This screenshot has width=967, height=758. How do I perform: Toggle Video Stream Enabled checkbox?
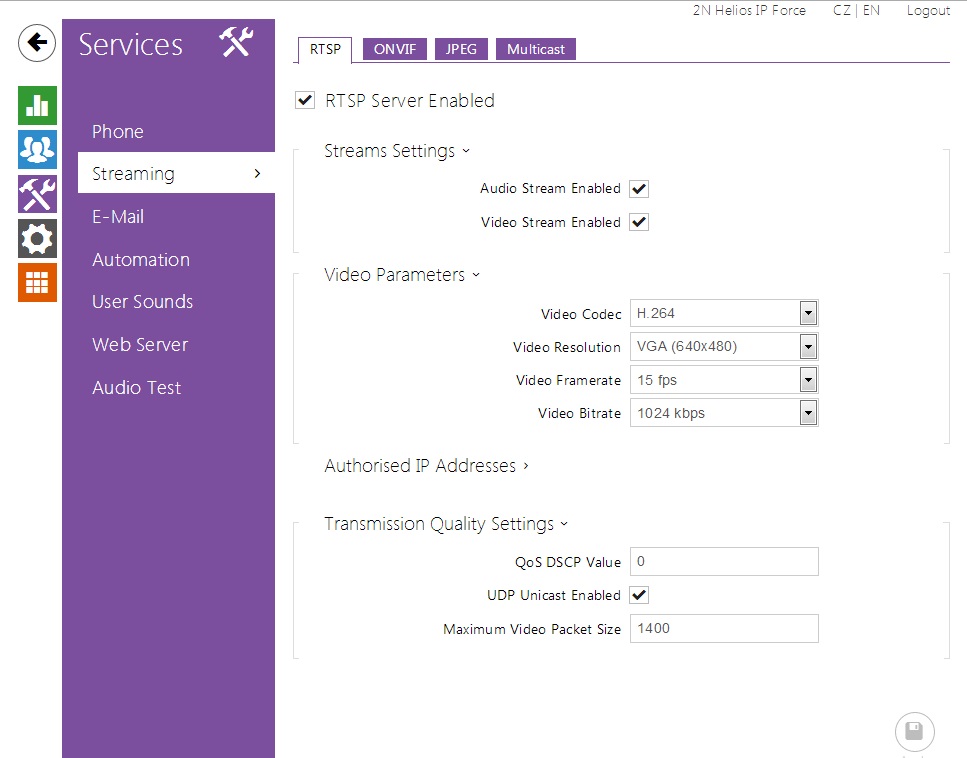pos(639,222)
